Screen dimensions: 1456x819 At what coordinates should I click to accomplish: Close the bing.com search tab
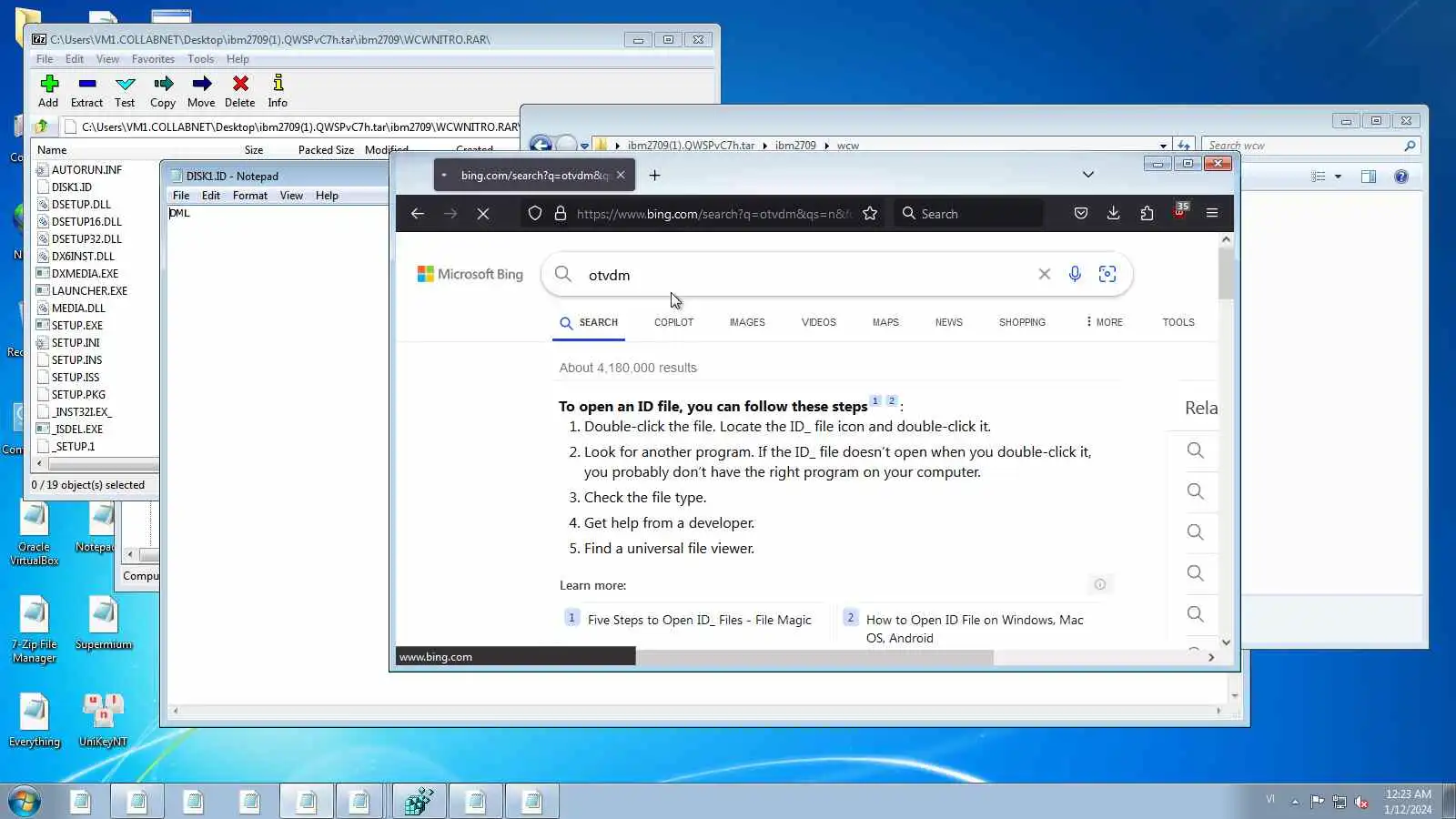[x=621, y=175]
